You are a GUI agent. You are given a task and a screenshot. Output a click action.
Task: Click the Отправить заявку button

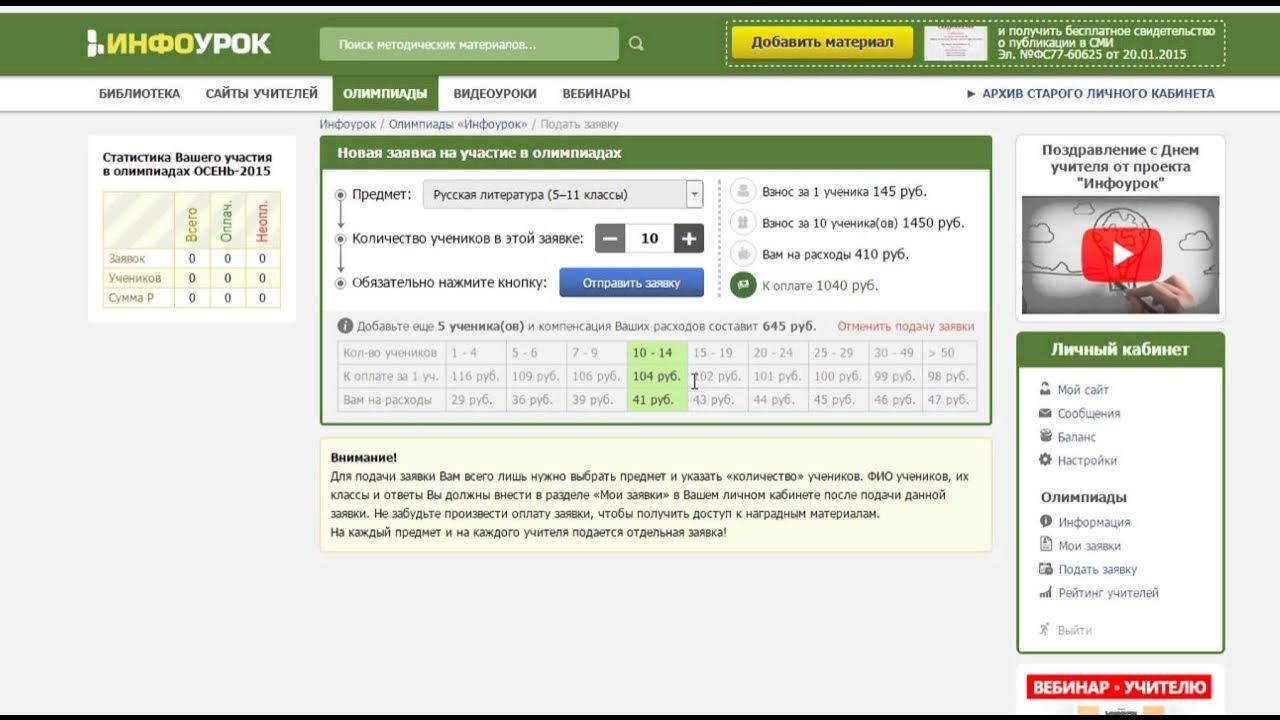point(631,283)
